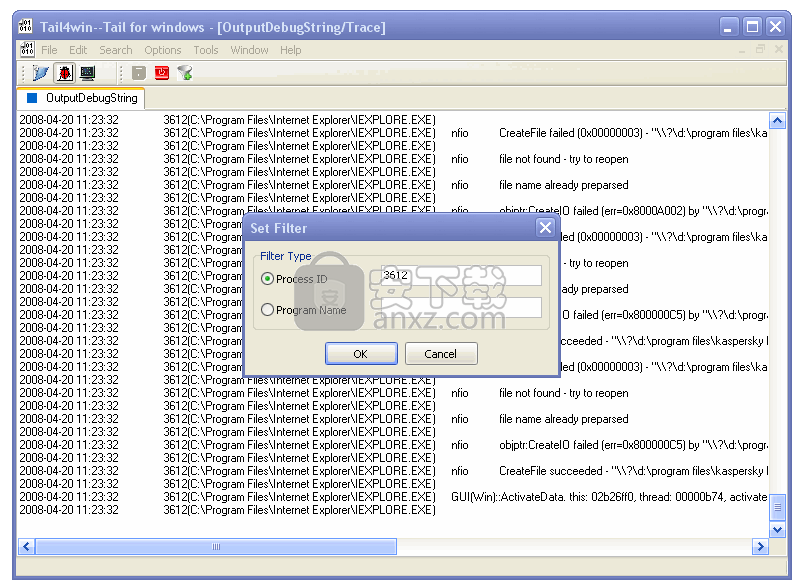Click the gray disk save icon

(139, 73)
